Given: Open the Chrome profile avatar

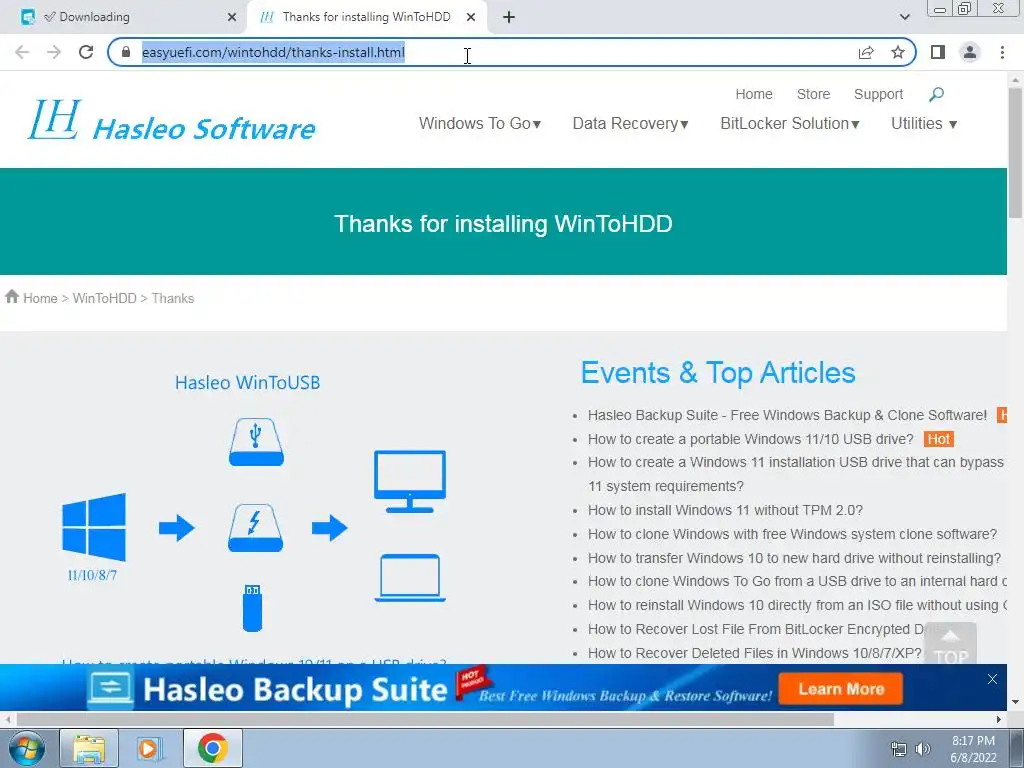Looking at the screenshot, I should click(x=970, y=52).
